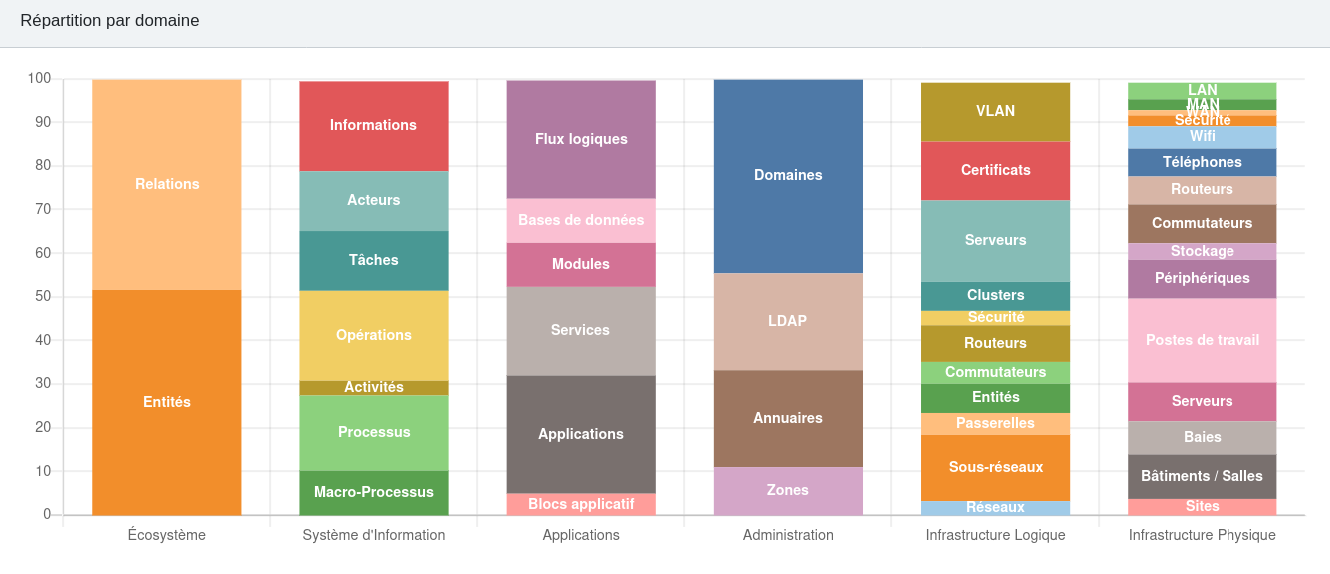Image resolution: width=1330 pixels, height=574 pixels.
Task: Select the Zones segment in Administration
Action: click(x=788, y=491)
